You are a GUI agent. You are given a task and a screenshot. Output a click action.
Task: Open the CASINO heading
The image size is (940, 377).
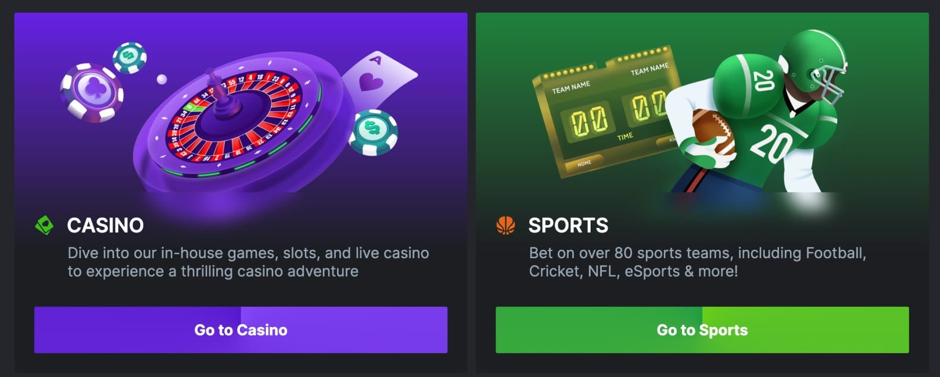click(106, 225)
